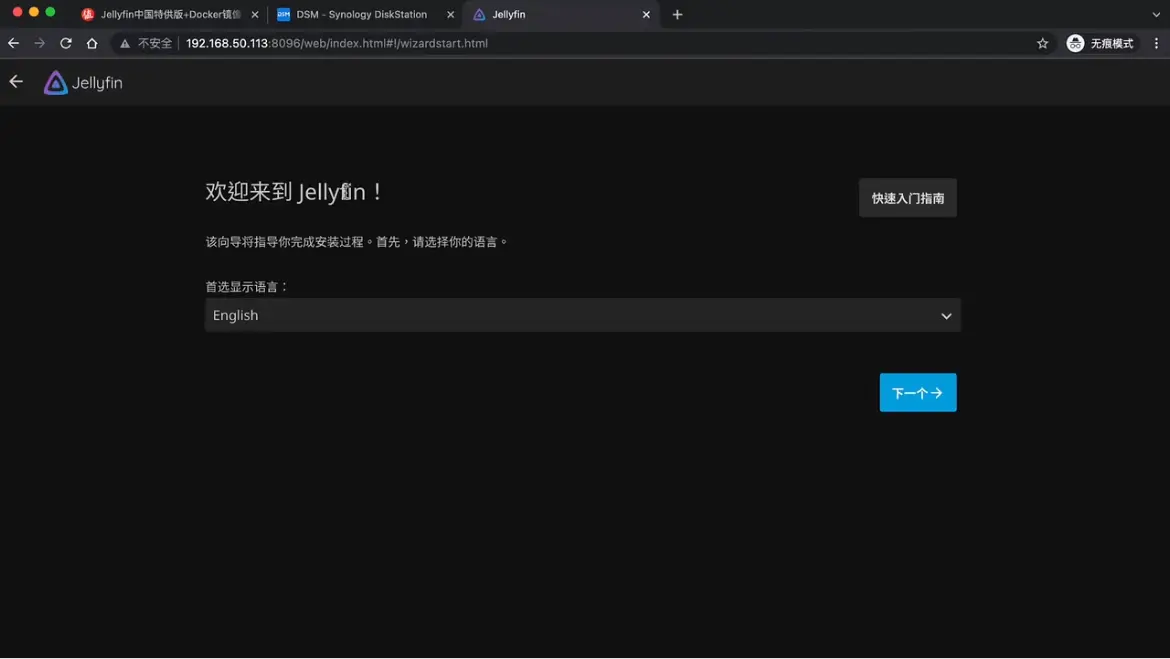Reload the current page
The width and height of the screenshot is (1170, 659).
tap(66, 43)
